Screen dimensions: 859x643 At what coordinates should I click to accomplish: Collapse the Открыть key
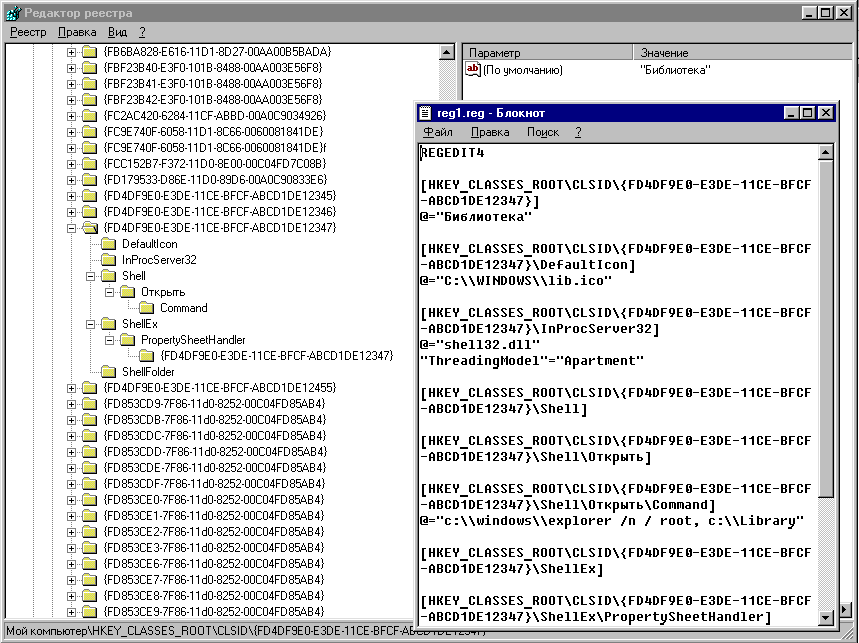pyautogui.click(x=110, y=292)
